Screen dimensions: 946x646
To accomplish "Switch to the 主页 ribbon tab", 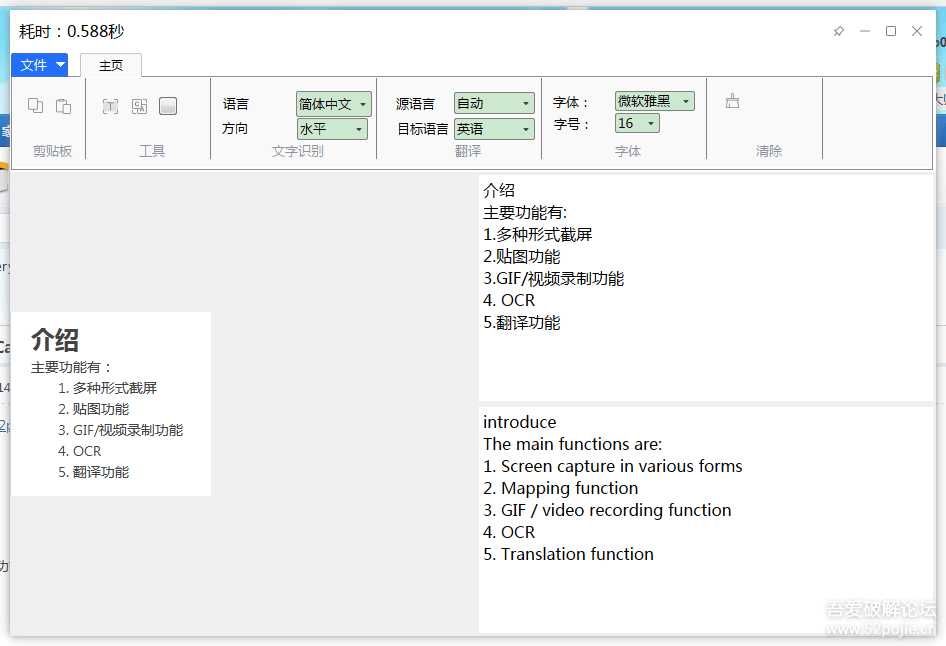I will tap(110, 64).
